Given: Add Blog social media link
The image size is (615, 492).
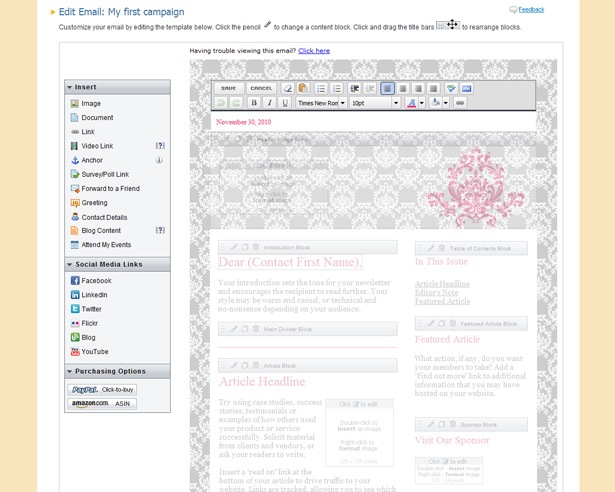Looking at the screenshot, I should coord(83,337).
